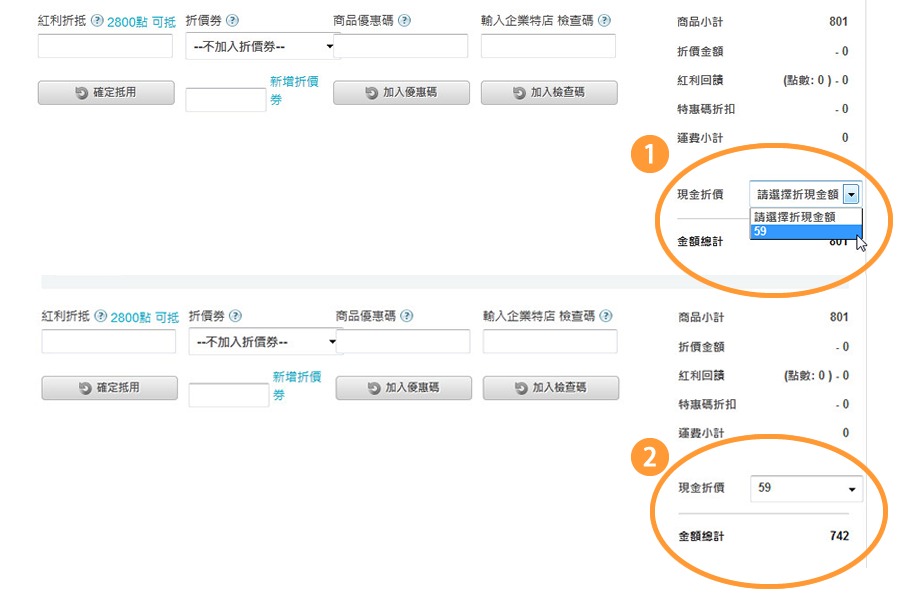Click the bottom 加入檢查碼 button
The width and height of the screenshot is (900, 600).
coord(550,388)
